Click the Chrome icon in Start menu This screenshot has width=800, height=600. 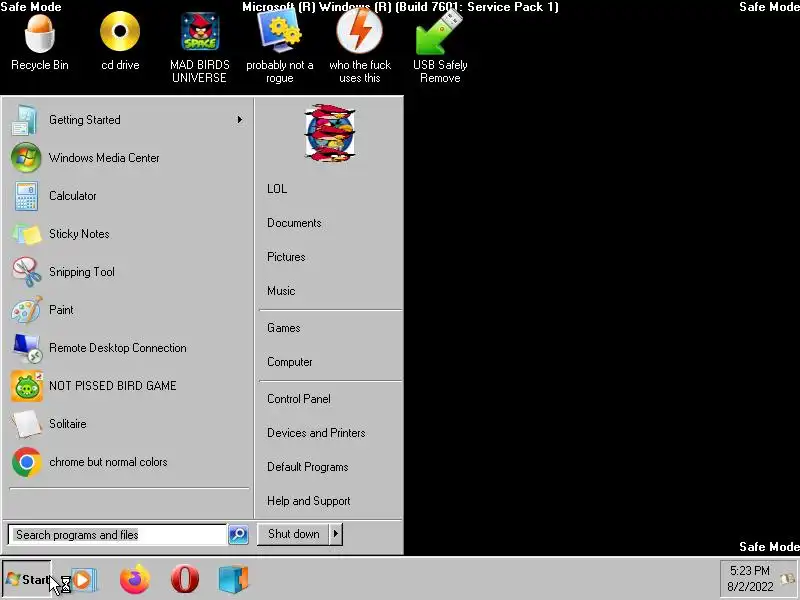point(27,462)
